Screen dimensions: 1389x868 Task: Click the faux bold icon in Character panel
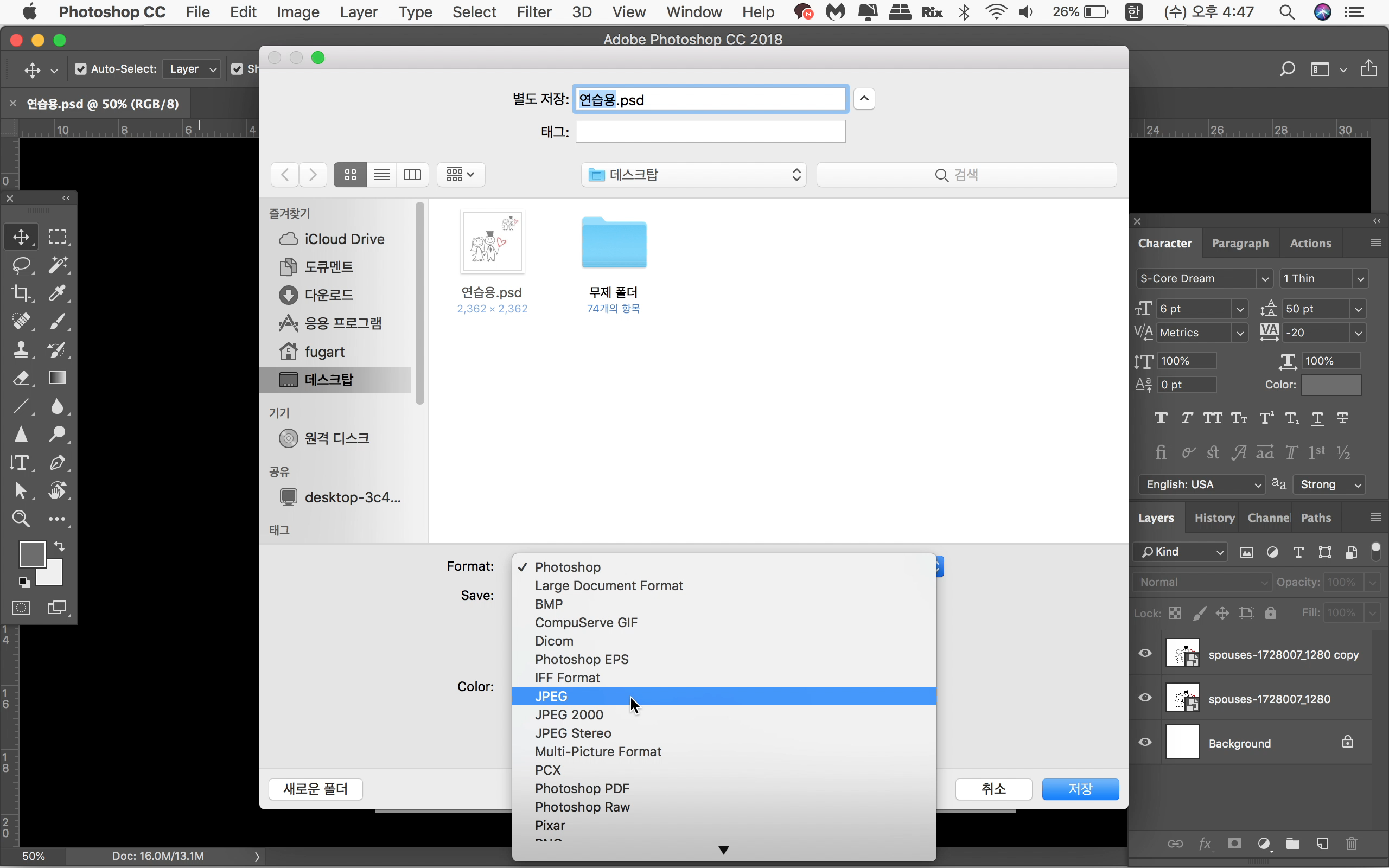coord(1161,418)
